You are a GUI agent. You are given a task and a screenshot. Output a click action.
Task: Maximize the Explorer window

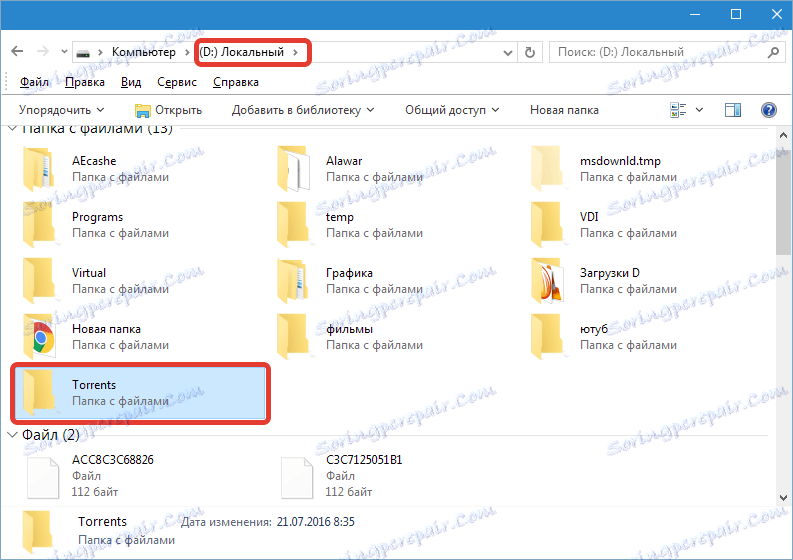click(736, 14)
